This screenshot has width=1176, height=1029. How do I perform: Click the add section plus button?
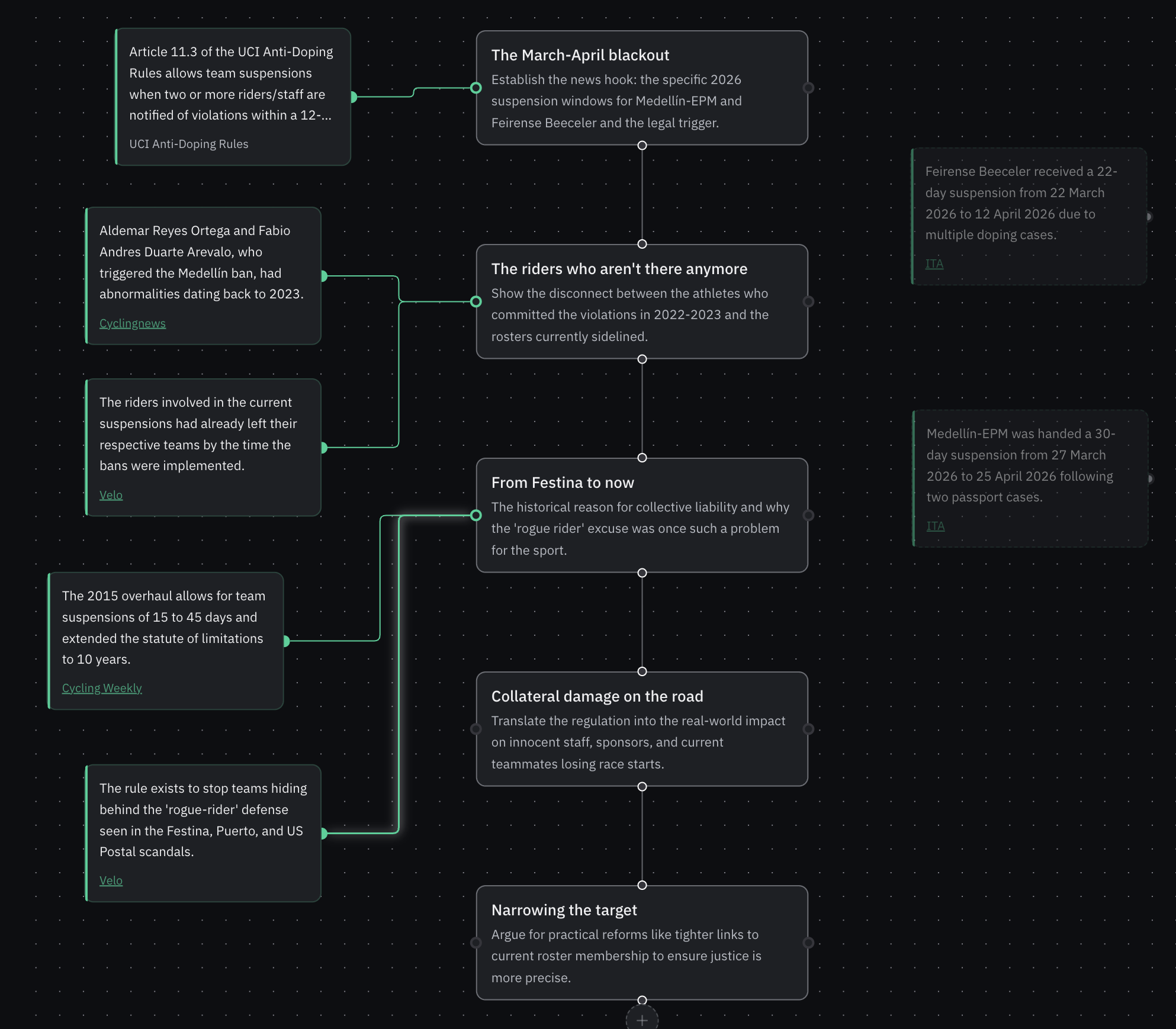tap(642, 1020)
